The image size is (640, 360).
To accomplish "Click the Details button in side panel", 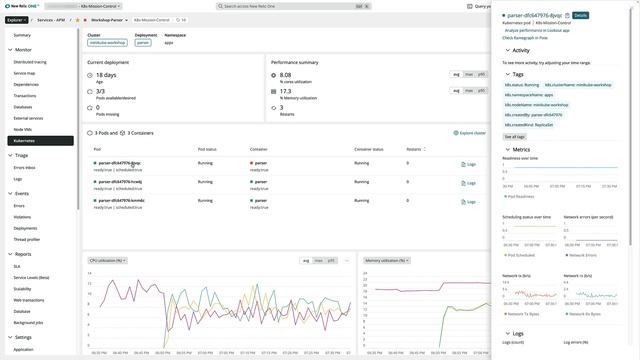I will [580, 16].
